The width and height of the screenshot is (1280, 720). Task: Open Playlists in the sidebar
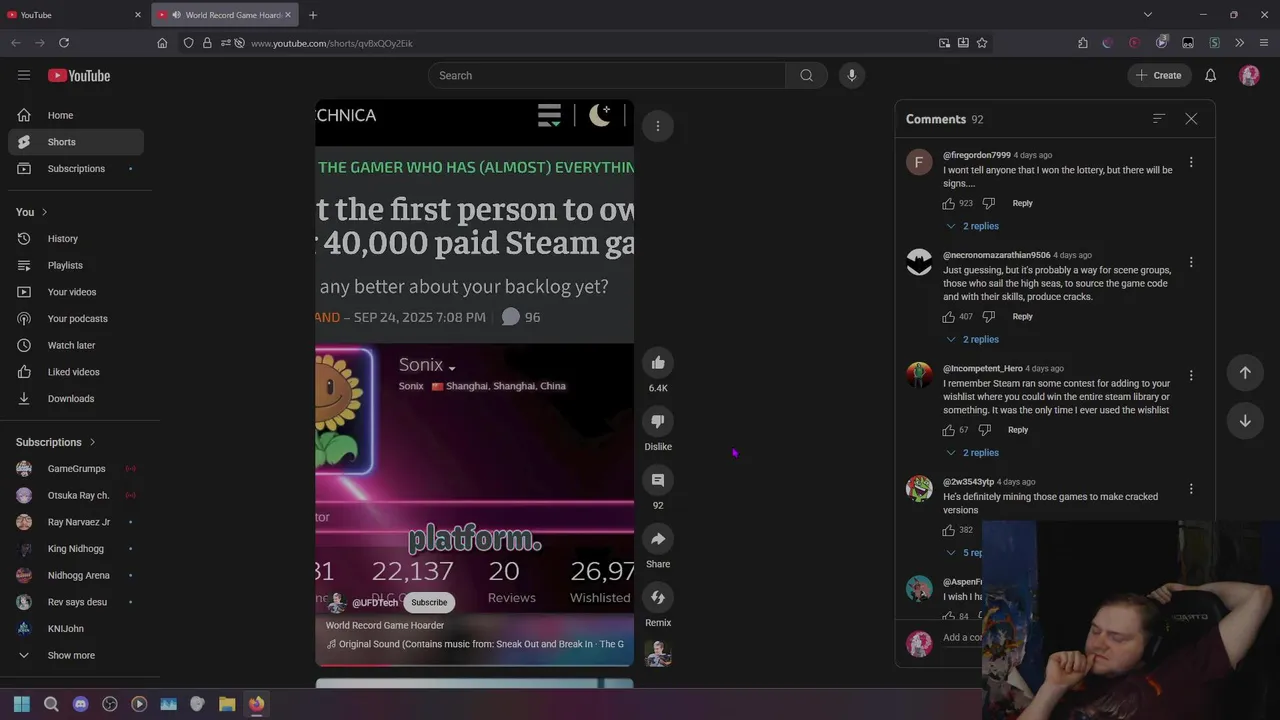tap(76, 265)
